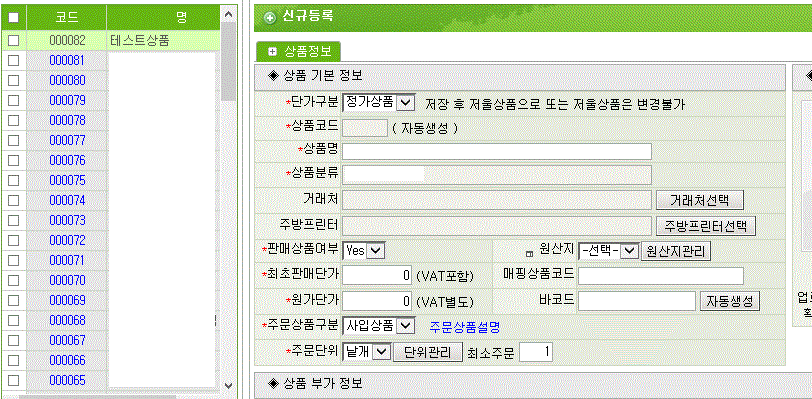The image size is (812, 399).
Task: Click the 명 column header
Action: pyautogui.click(x=163, y=18)
